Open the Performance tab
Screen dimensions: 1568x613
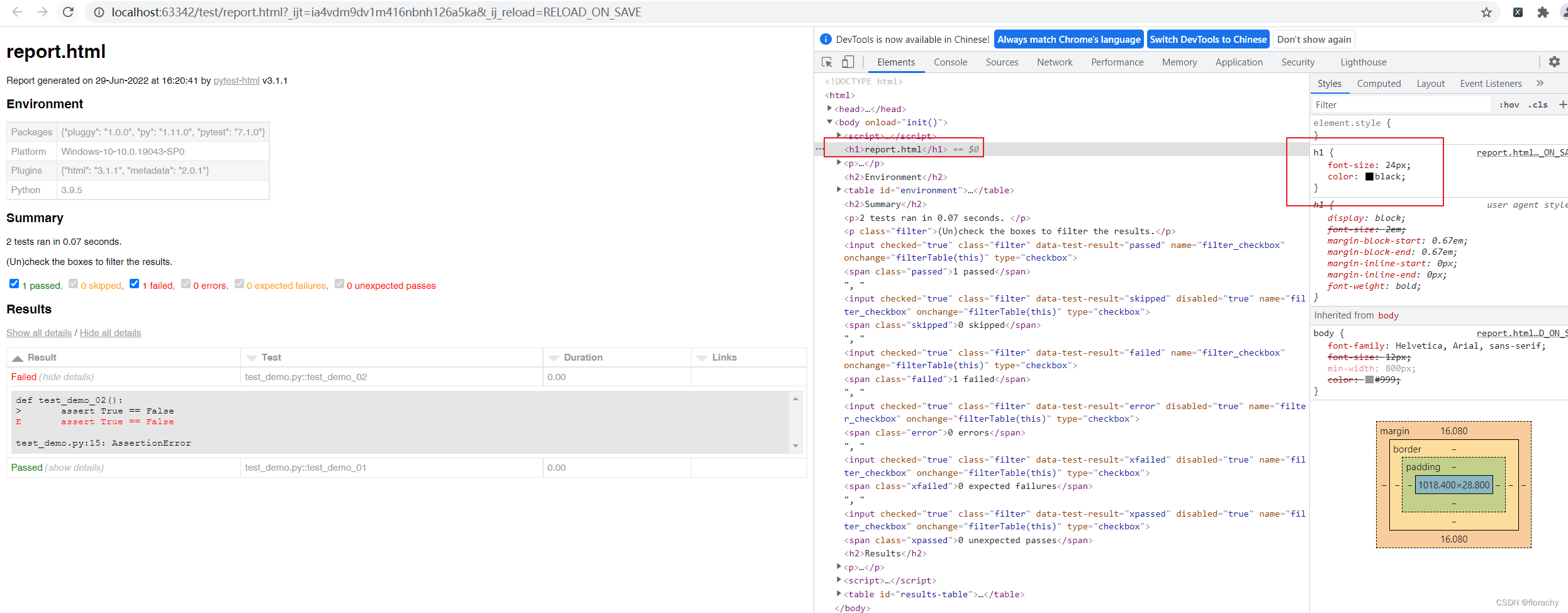pos(1117,62)
